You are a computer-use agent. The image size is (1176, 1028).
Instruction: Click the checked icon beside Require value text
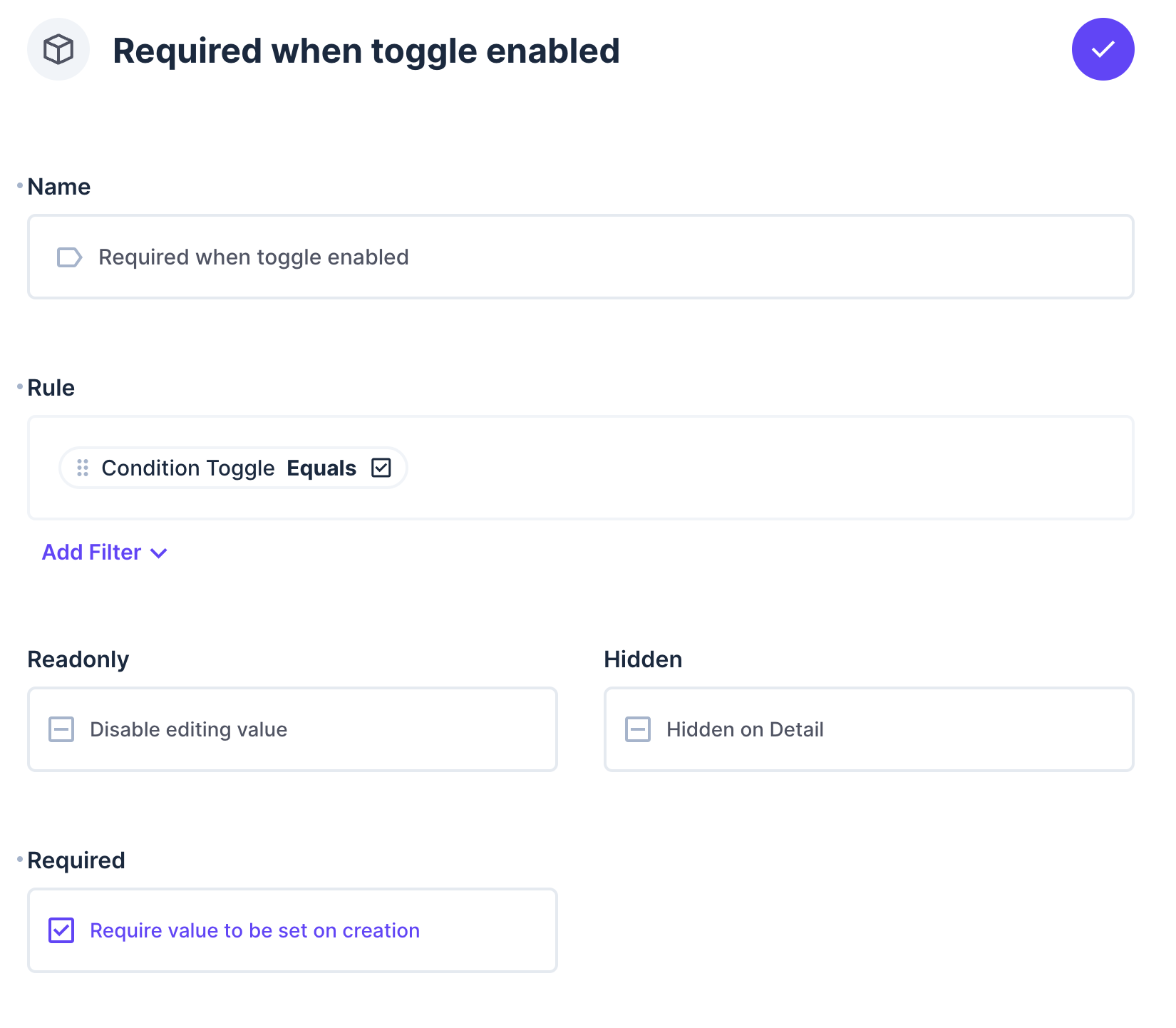(x=61, y=930)
